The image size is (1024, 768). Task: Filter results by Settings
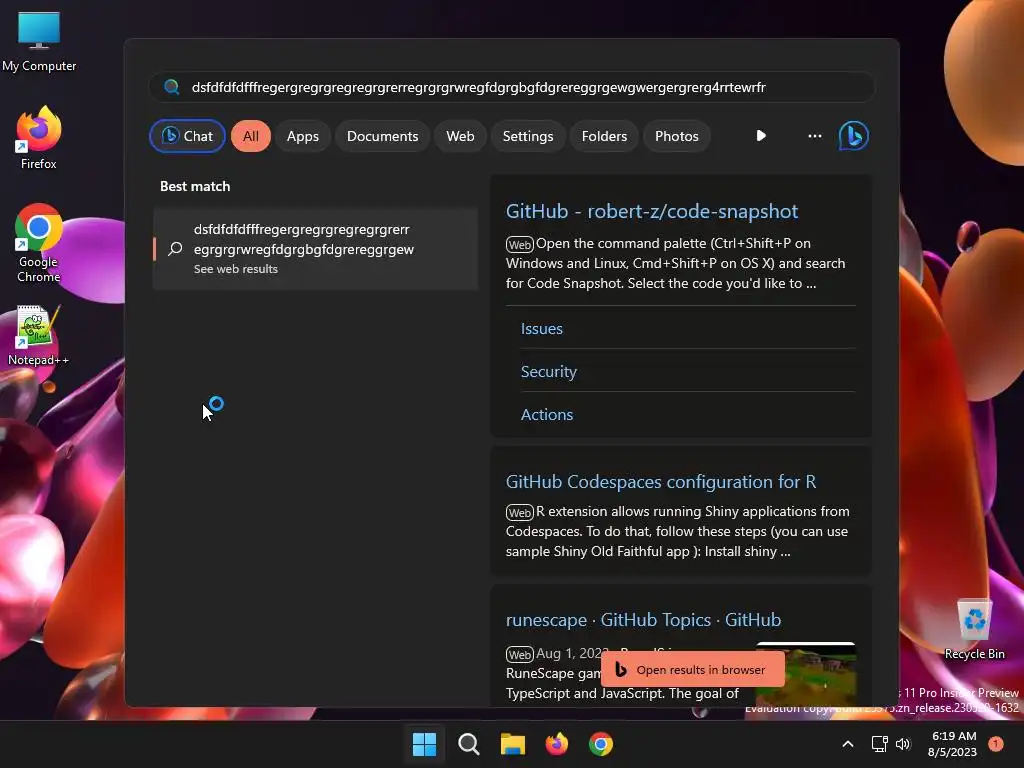528,136
